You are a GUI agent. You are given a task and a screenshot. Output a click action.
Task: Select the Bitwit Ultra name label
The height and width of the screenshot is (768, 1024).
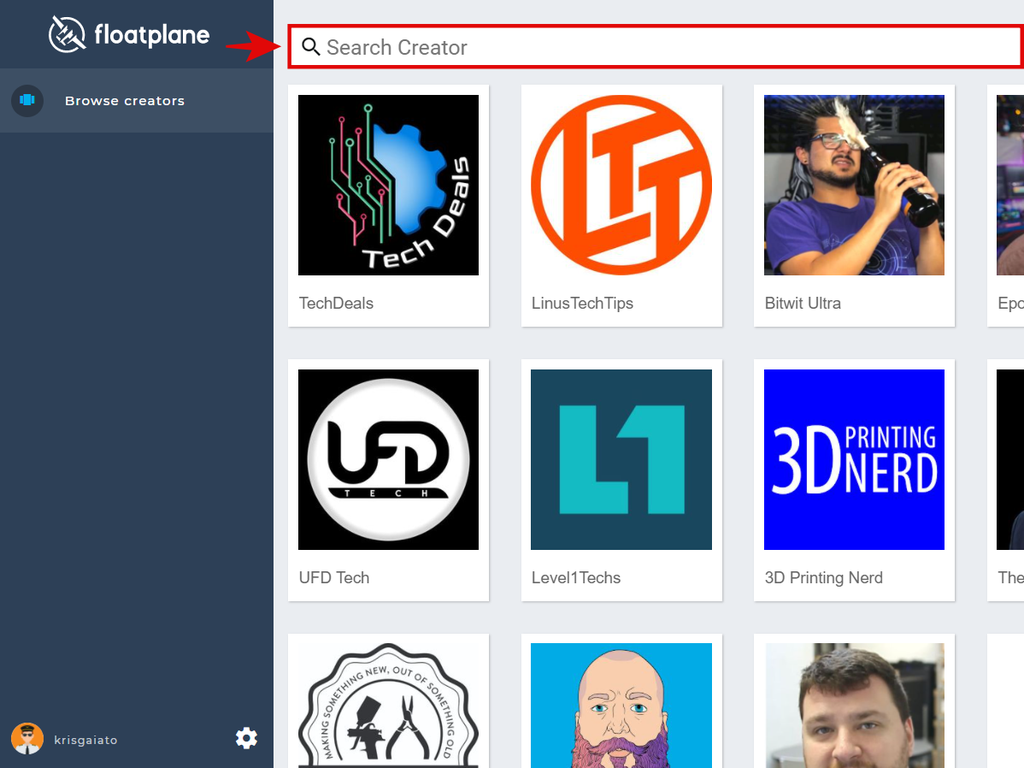click(x=803, y=303)
